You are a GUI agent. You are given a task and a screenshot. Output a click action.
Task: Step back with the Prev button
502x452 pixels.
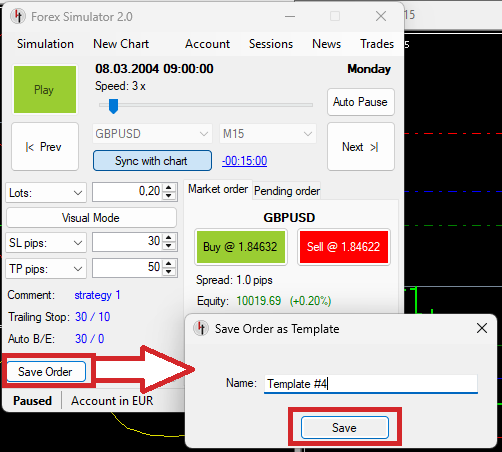tap(45, 147)
